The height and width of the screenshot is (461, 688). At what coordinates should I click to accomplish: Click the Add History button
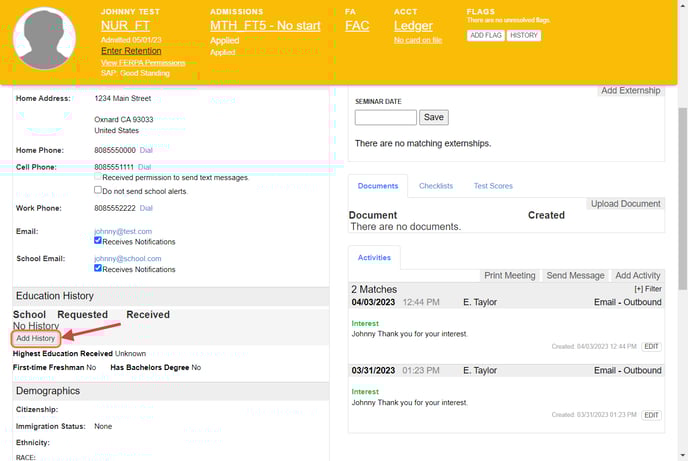tap(36, 338)
